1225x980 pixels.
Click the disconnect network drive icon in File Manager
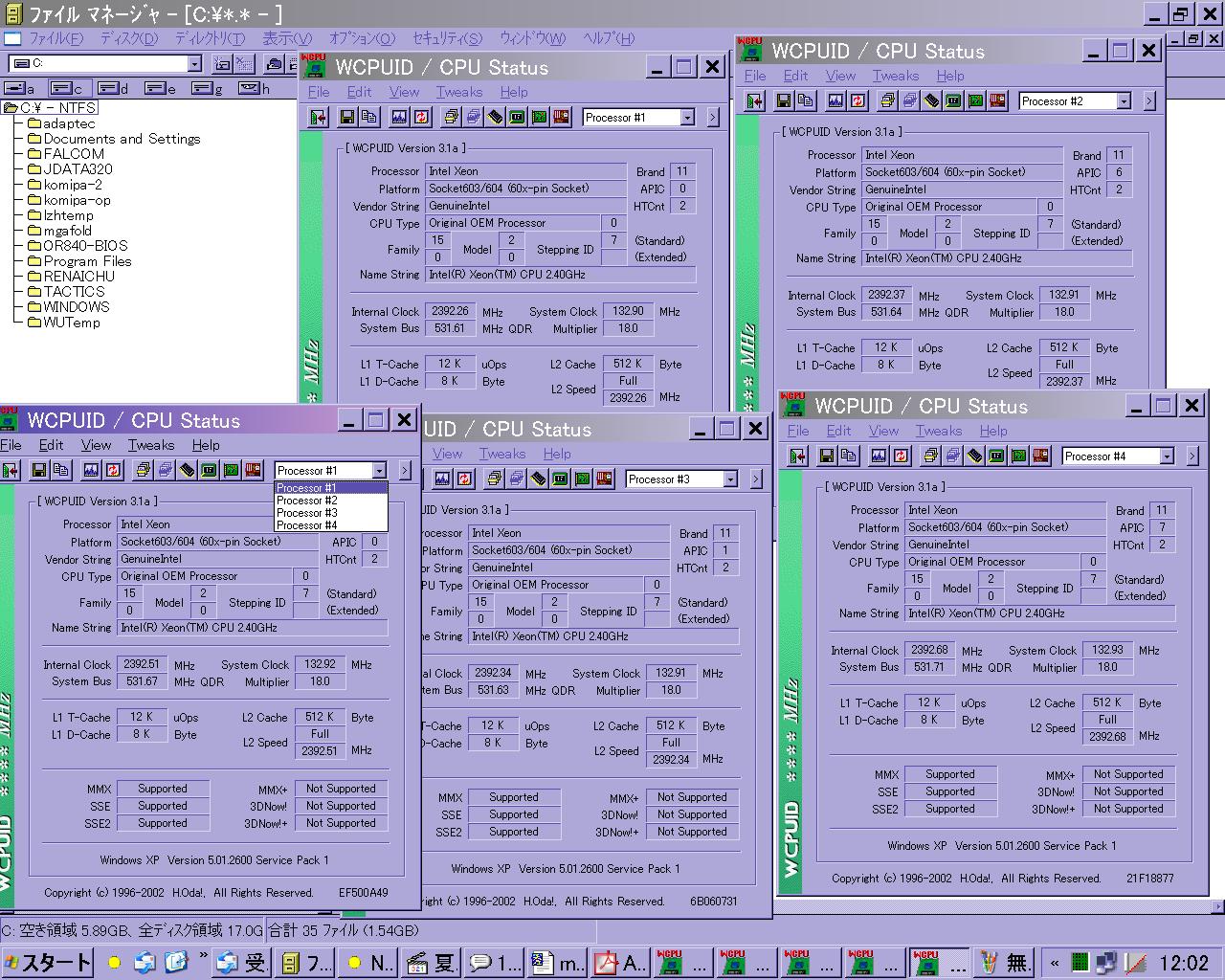[245, 63]
